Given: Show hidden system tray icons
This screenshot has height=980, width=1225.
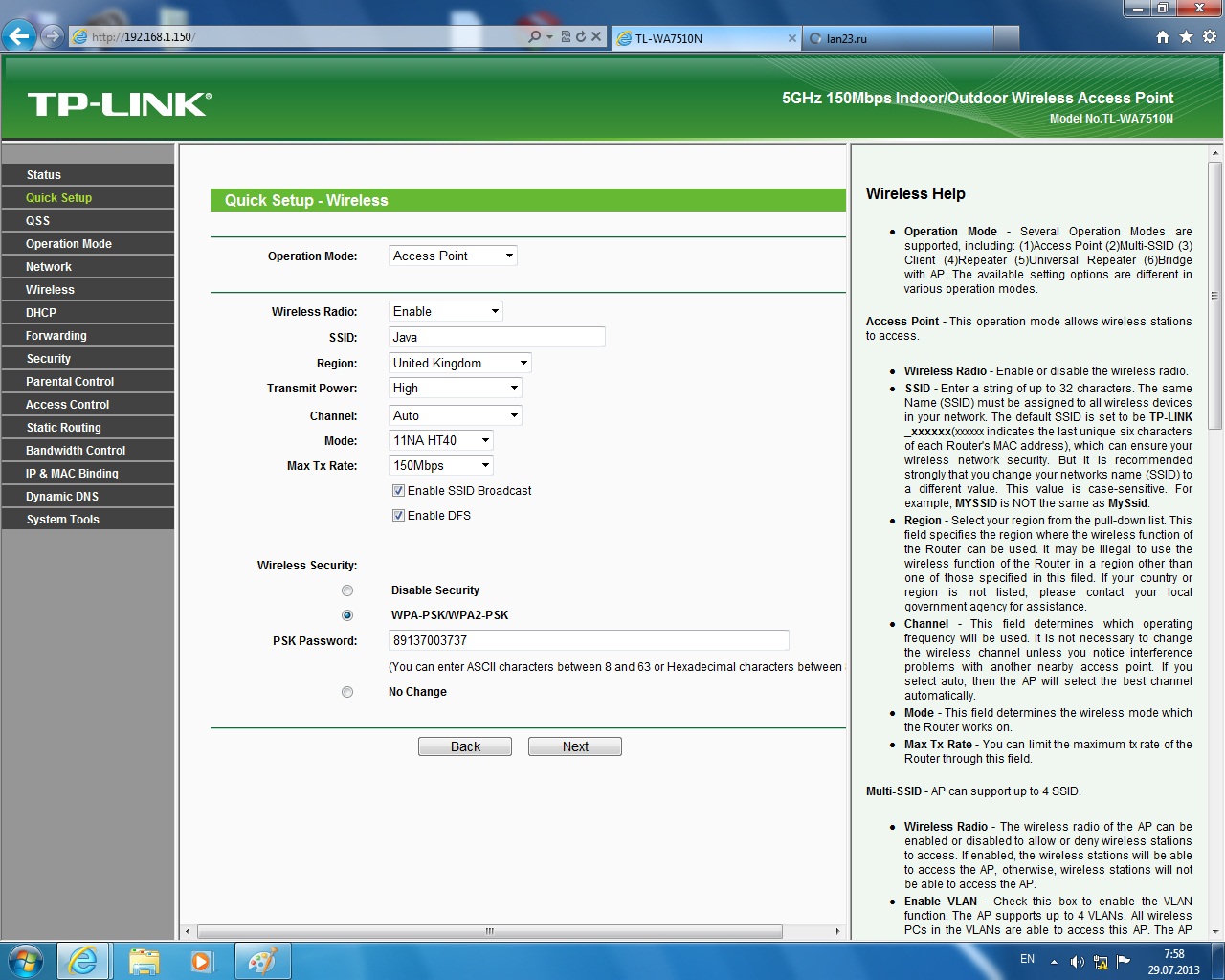Looking at the screenshot, I should coord(1054,961).
